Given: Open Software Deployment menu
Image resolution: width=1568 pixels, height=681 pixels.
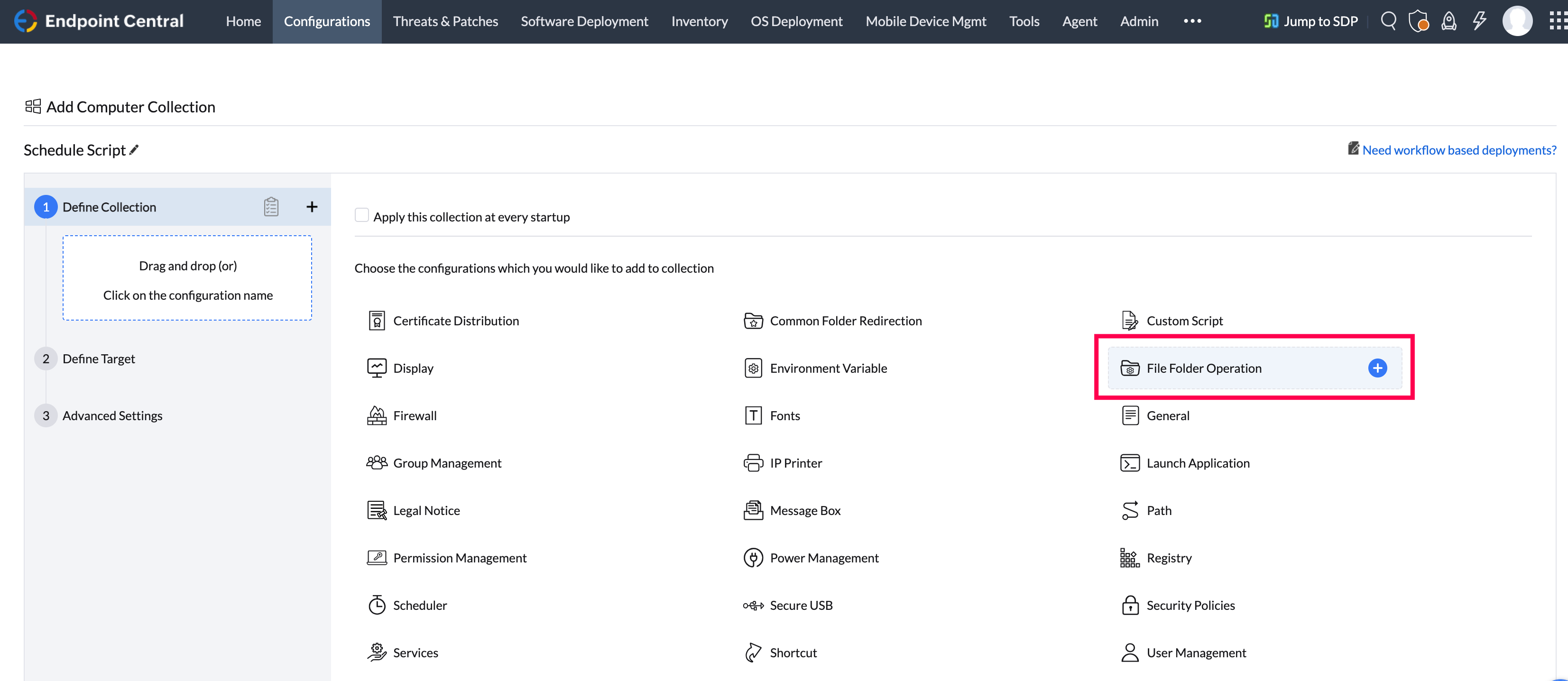Looking at the screenshot, I should (x=584, y=21).
